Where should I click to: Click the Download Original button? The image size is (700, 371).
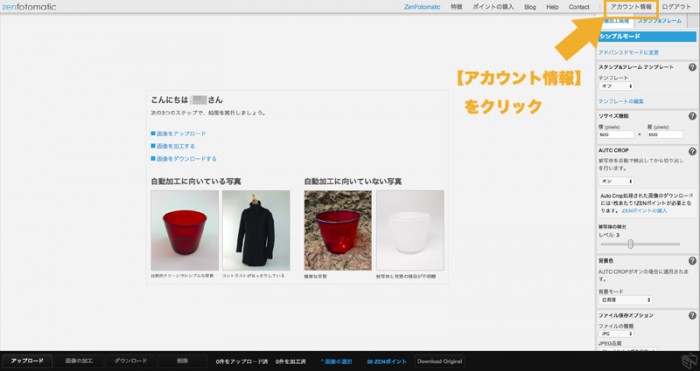(x=440, y=361)
